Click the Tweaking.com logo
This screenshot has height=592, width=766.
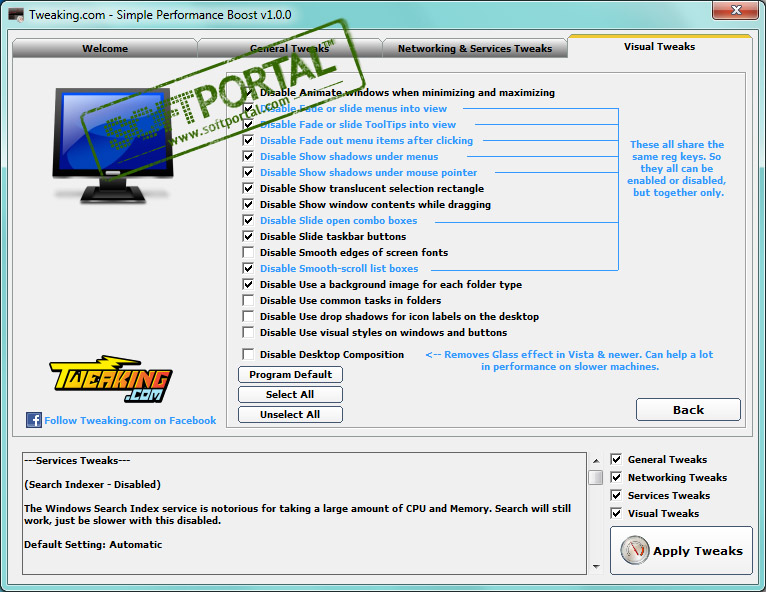110,379
